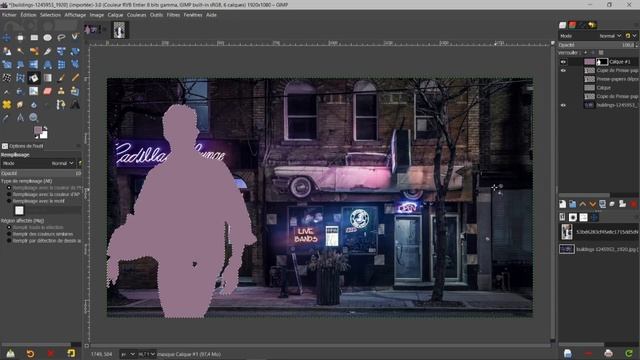Select the Flip tool

[34, 64]
